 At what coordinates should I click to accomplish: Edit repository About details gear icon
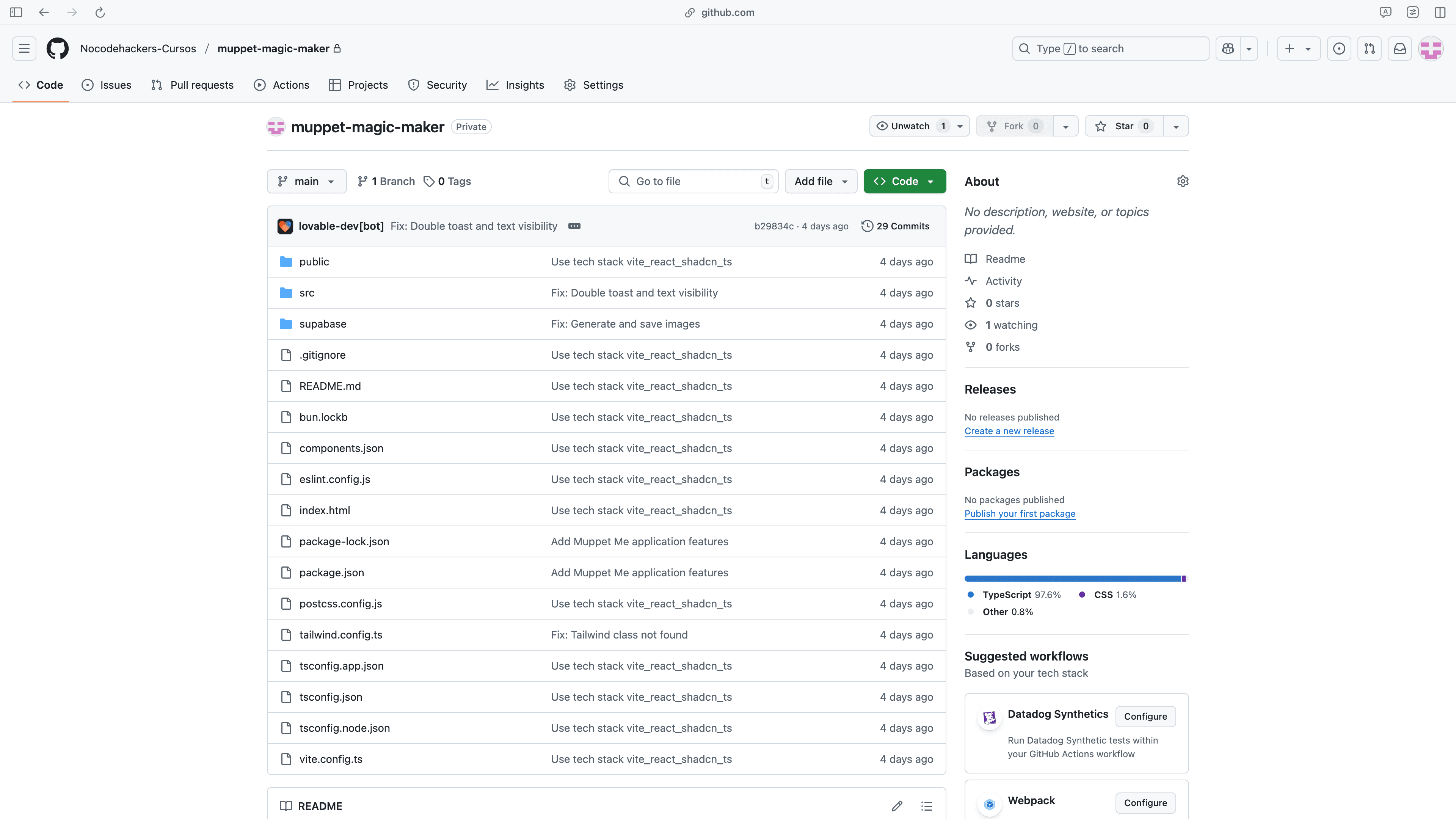click(x=1183, y=182)
